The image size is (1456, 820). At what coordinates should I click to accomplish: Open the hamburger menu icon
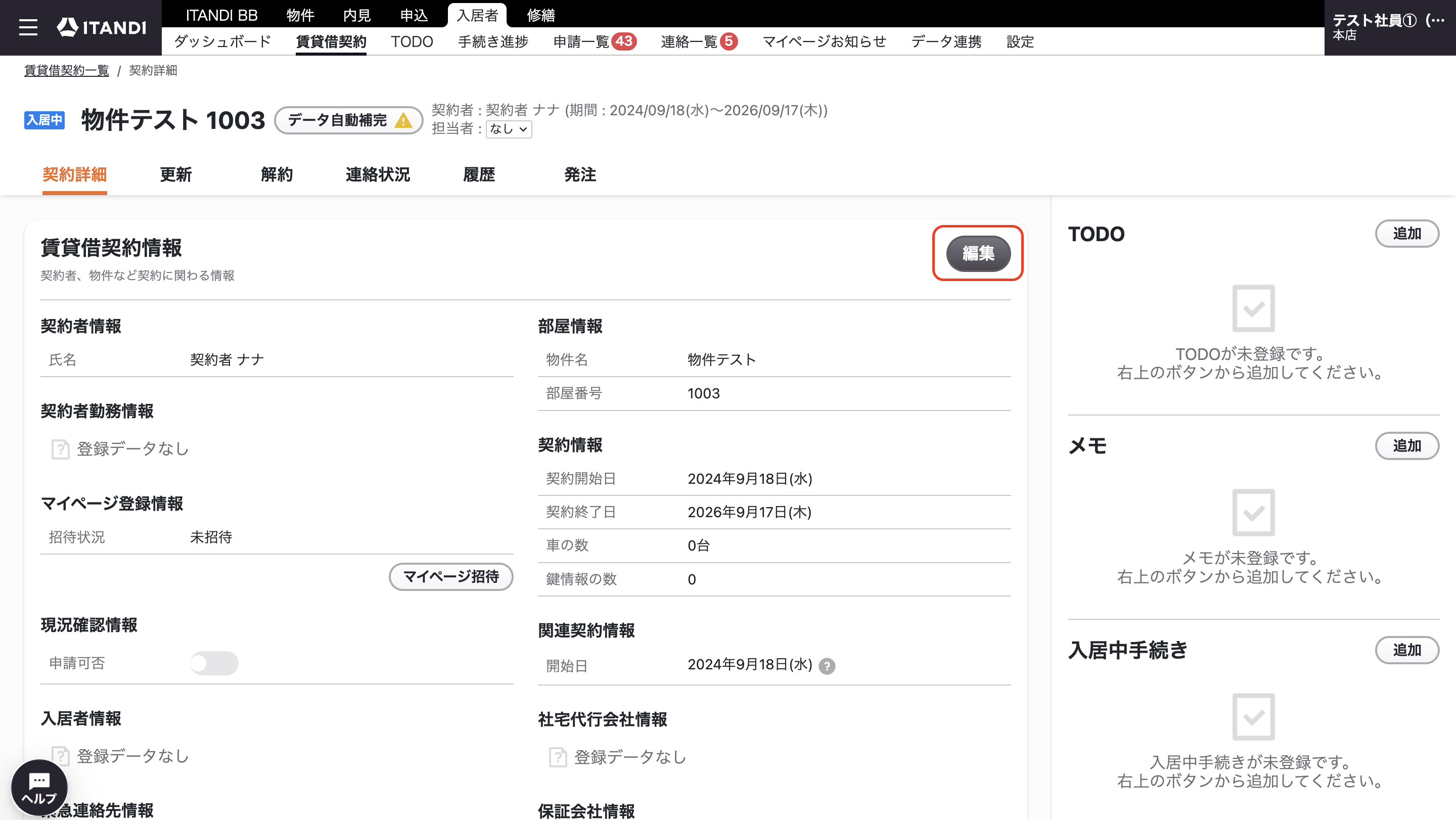pyautogui.click(x=28, y=27)
